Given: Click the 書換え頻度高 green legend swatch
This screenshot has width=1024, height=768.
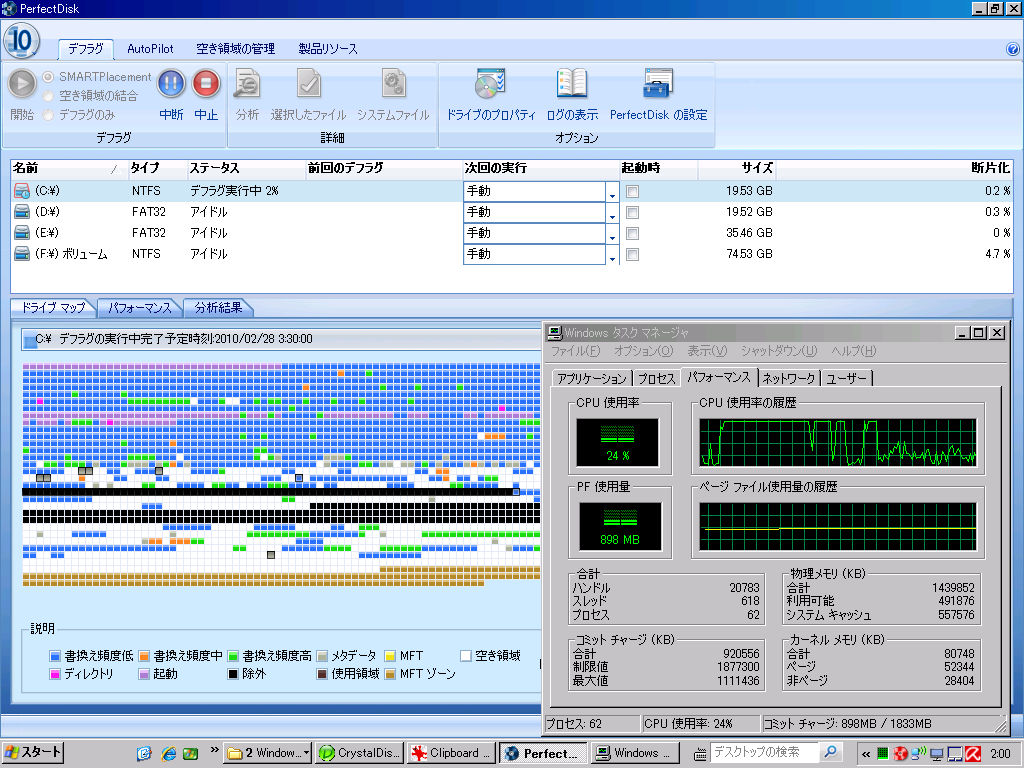Looking at the screenshot, I should click(233, 656).
